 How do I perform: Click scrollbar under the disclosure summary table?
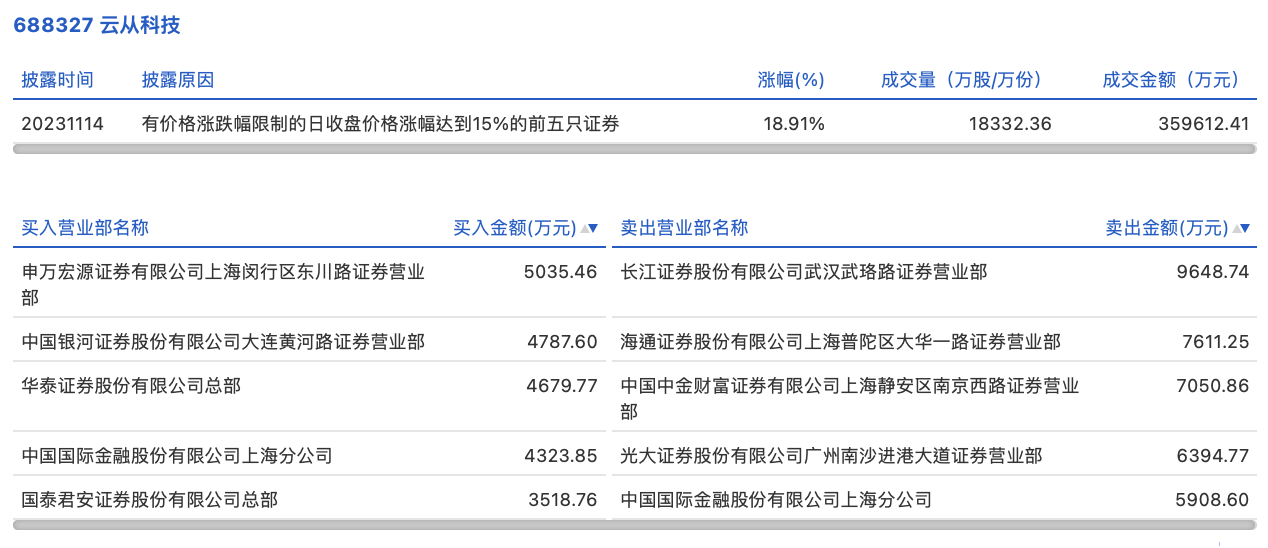(x=634, y=149)
